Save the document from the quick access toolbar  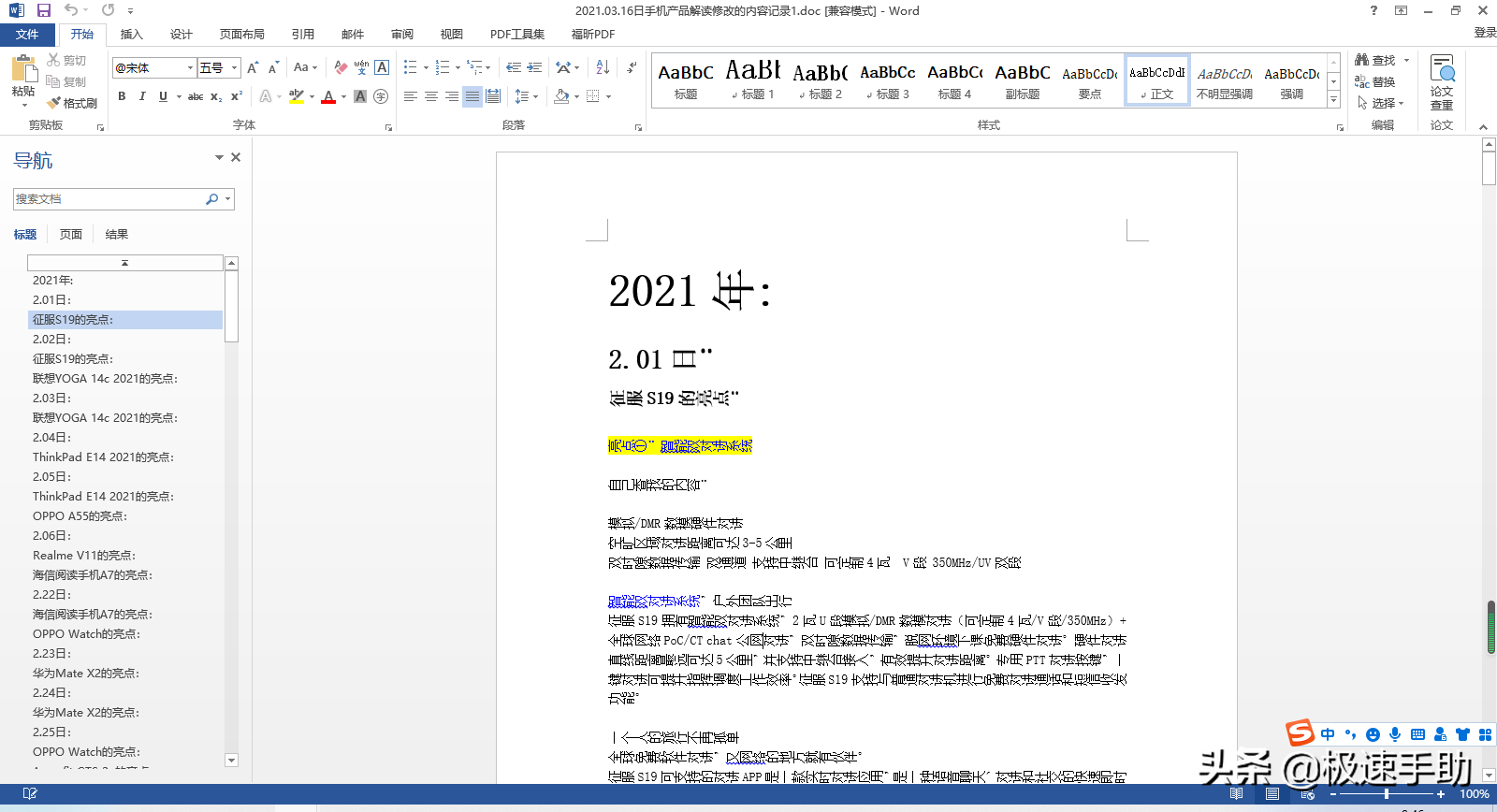(44, 10)
